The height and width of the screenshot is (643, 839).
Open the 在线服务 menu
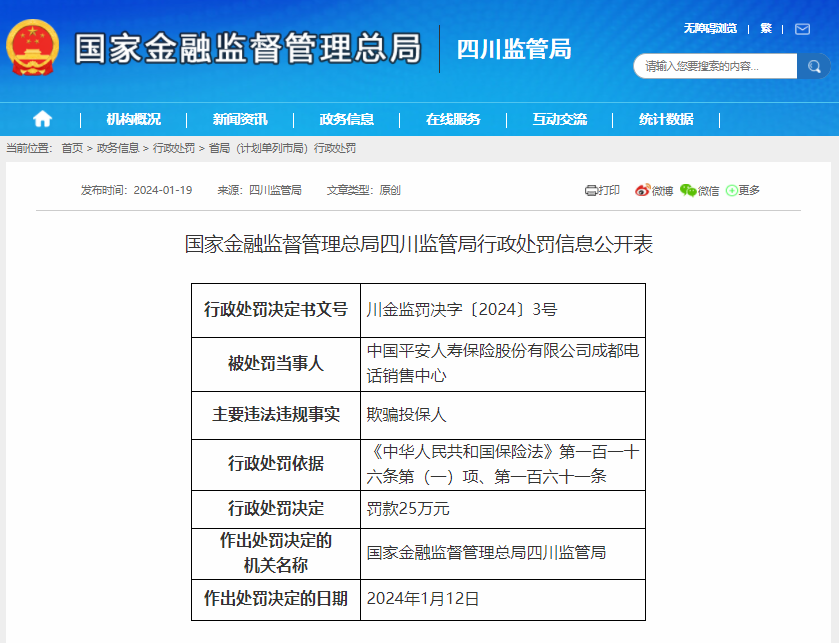453,119
